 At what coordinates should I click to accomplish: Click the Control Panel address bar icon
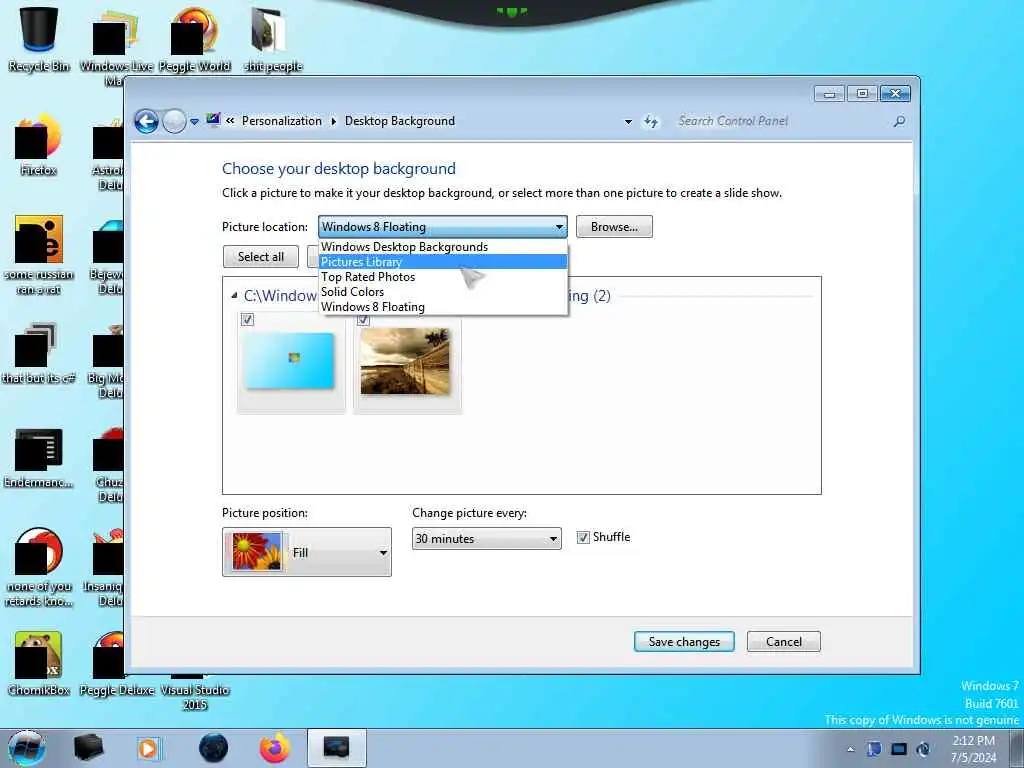213,120
